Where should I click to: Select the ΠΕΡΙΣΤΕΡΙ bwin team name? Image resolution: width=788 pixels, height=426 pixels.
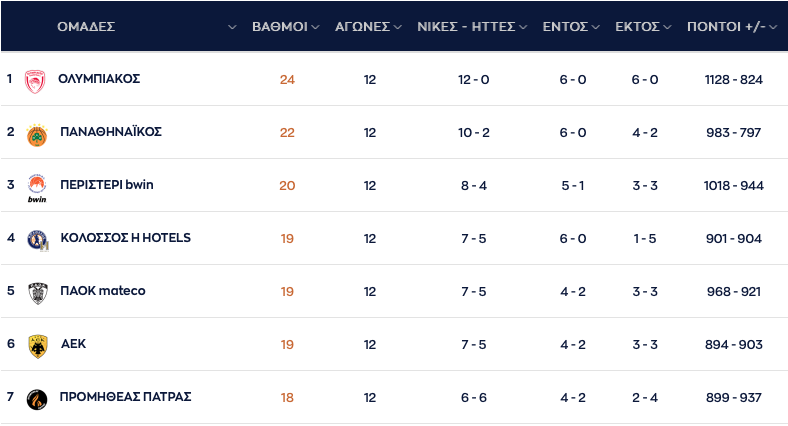(107, 185)
